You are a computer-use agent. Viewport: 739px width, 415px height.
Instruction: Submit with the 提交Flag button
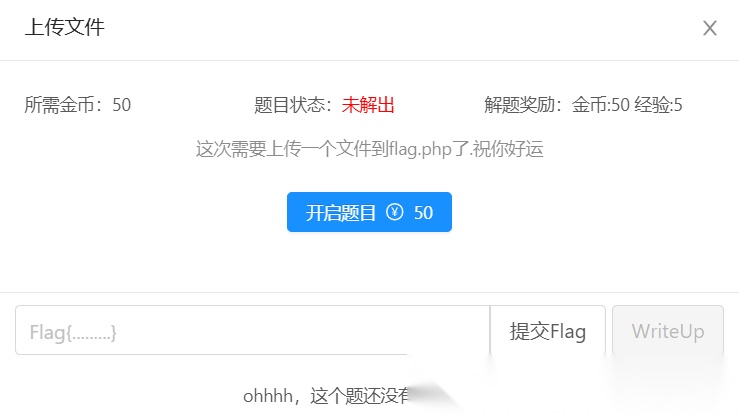pyautogui.click(x=548, y=330)
